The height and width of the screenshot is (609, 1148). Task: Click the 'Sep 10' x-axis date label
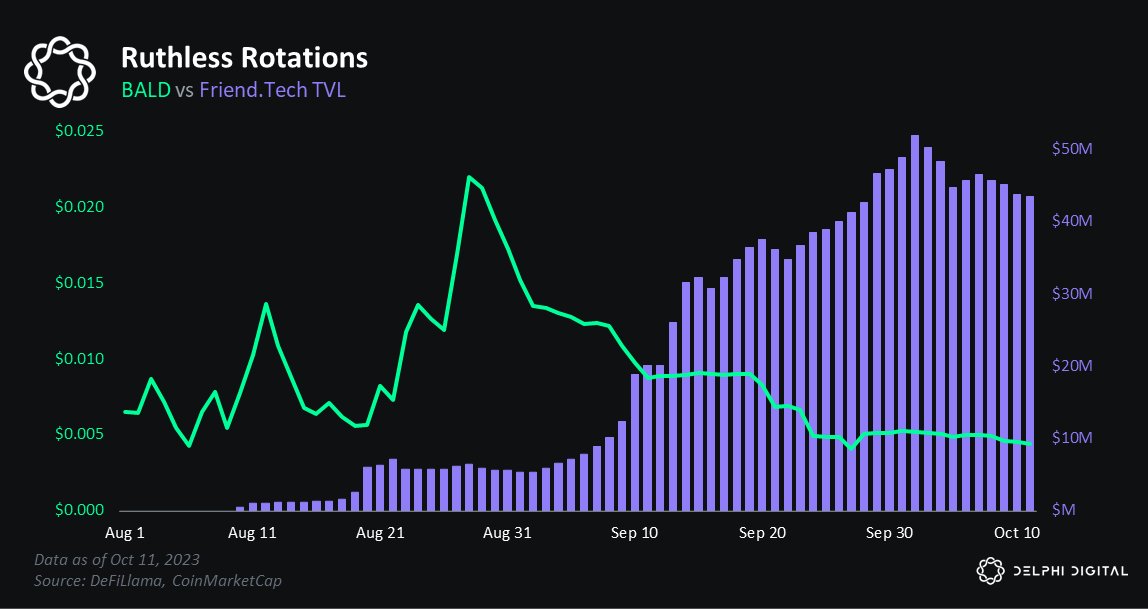pos(635,533)
